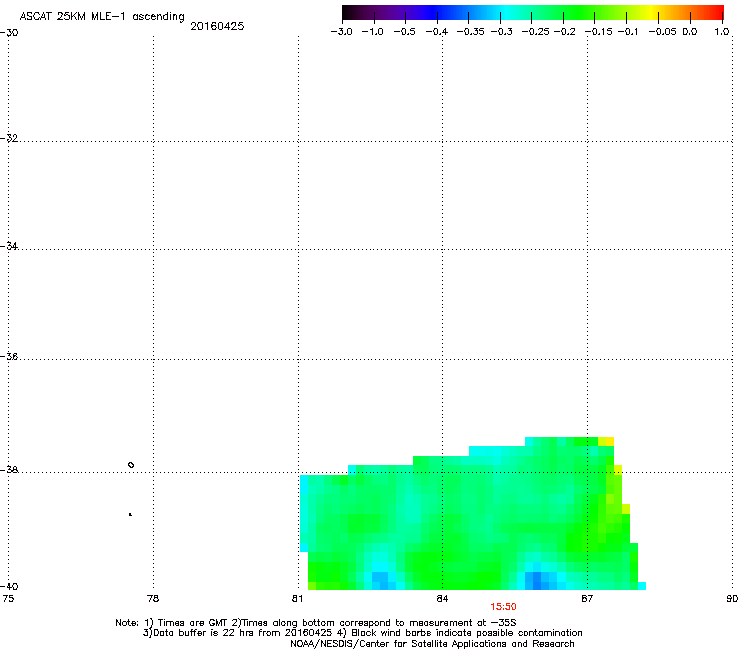Click latitude axis label -40

pos(9,586)
